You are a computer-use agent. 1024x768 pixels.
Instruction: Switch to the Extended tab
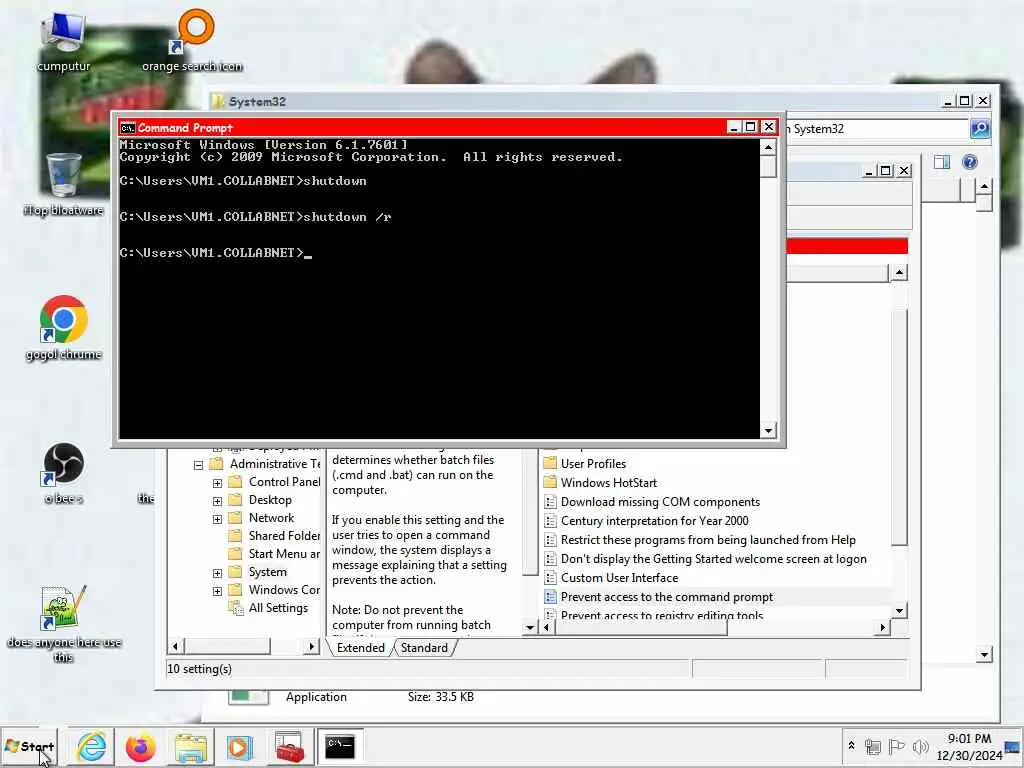[360, 648]
